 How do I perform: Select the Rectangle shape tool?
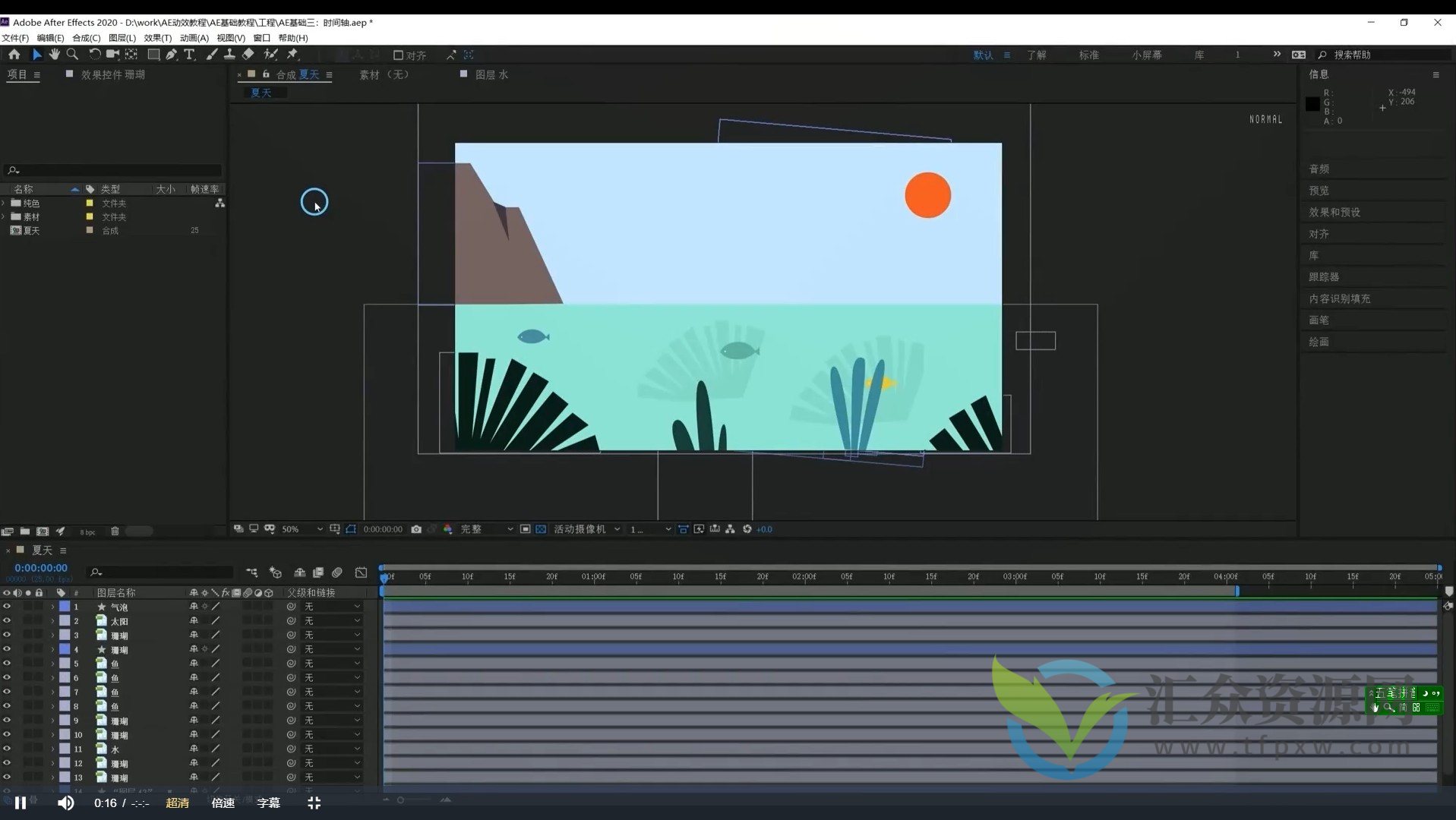153,55
